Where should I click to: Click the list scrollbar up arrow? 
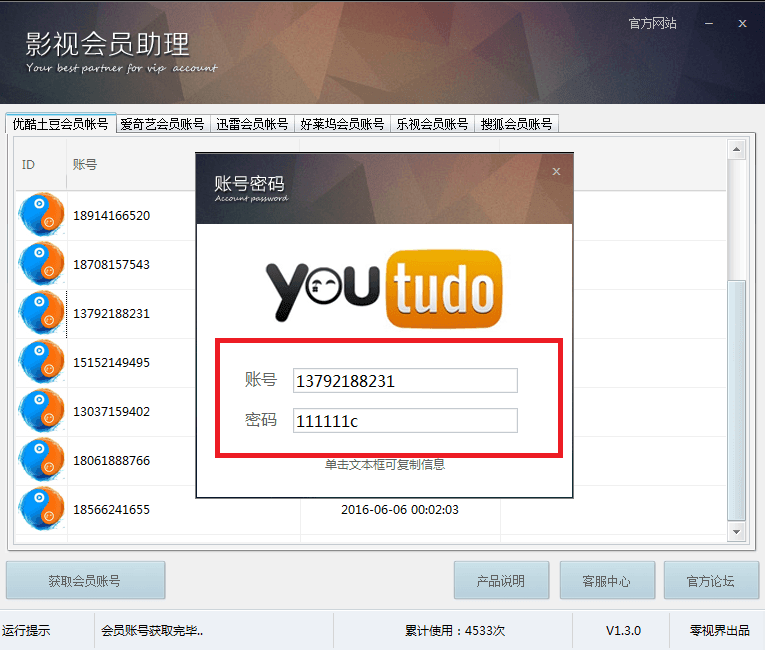[x=736, y=149]
